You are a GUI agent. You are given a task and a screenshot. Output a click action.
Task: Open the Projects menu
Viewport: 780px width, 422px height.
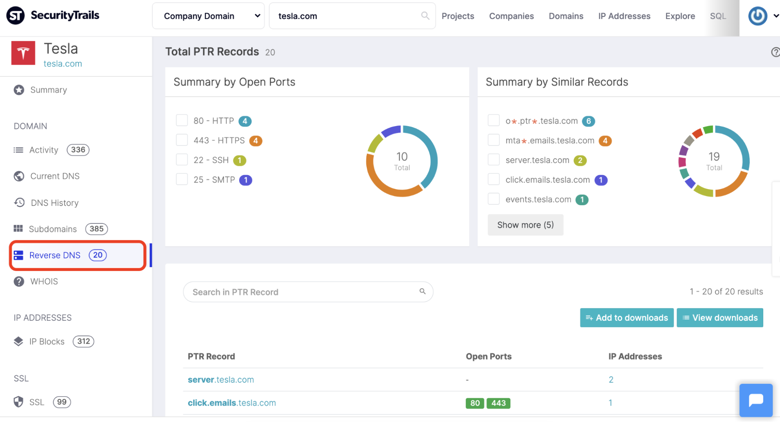pyautogui.click(x=458, y=16)
